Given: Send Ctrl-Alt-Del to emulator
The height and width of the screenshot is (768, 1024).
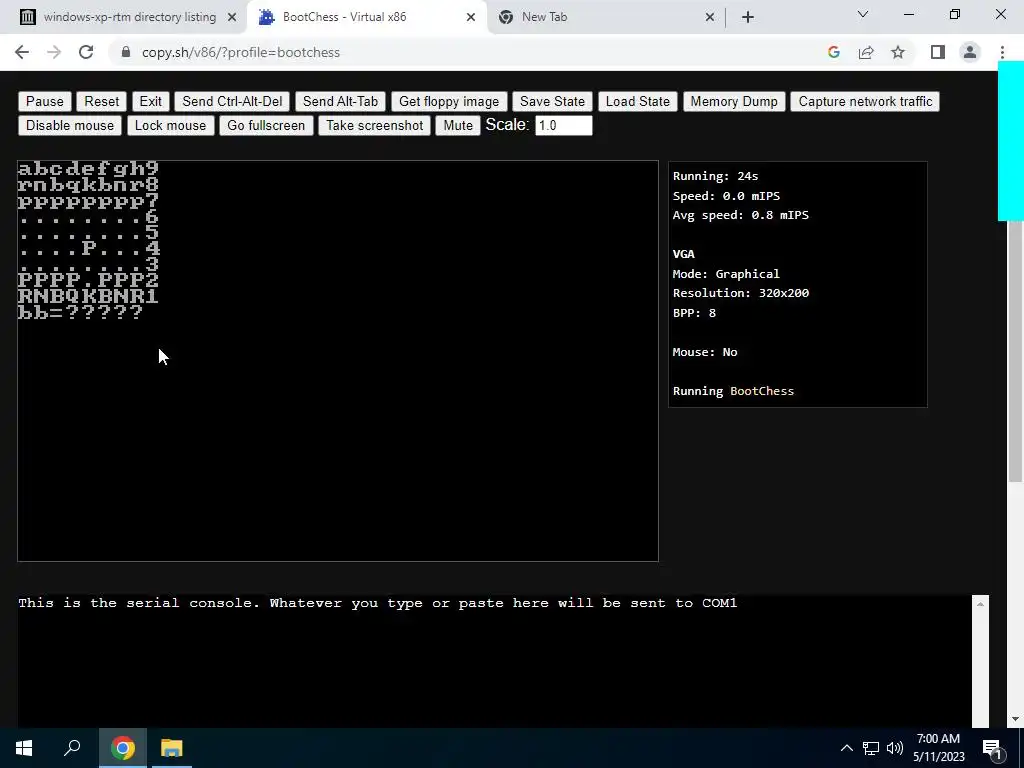Looking at the screenshot, I should pos(232,101).
